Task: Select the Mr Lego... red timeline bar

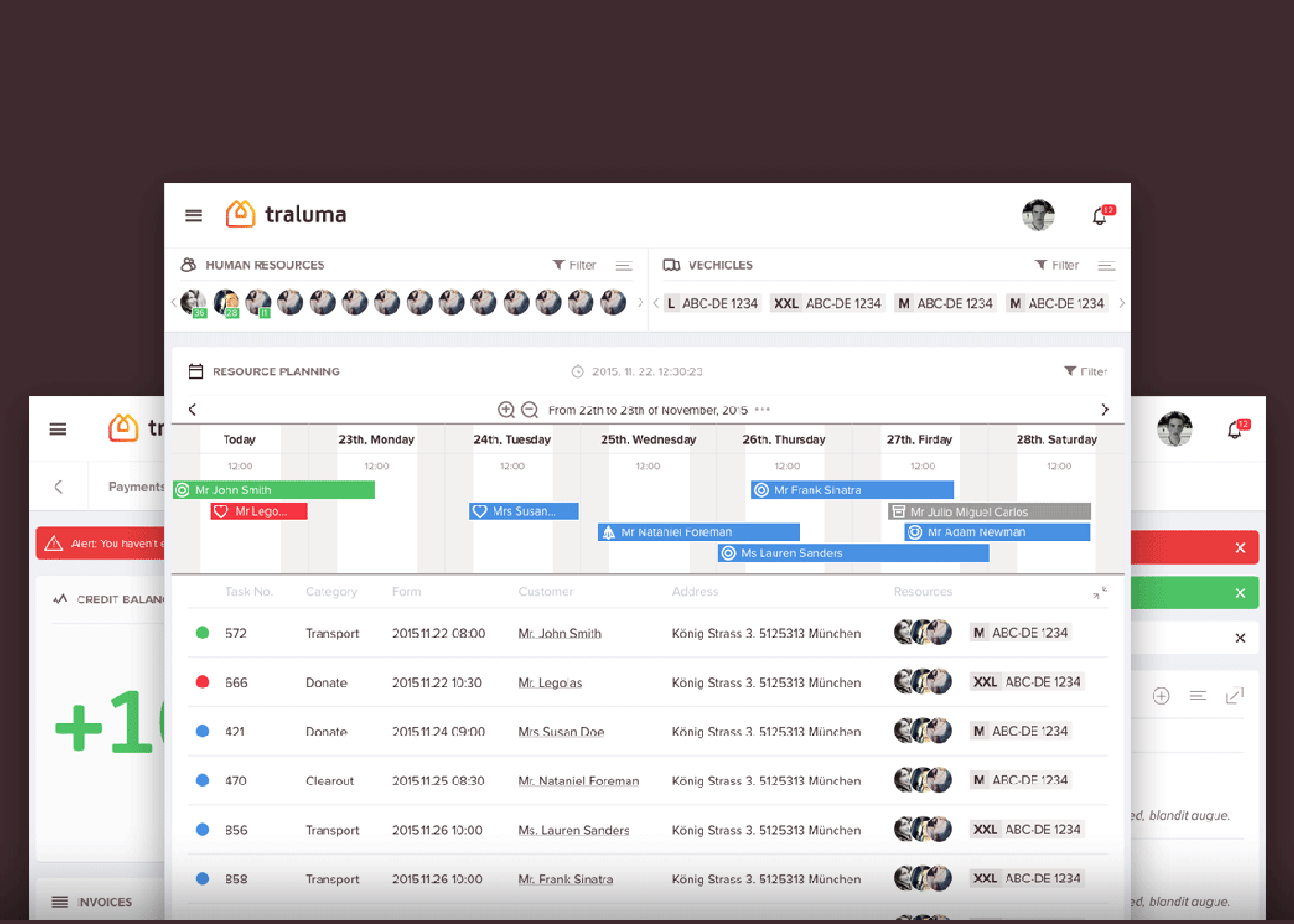Action: coord(259,511)
